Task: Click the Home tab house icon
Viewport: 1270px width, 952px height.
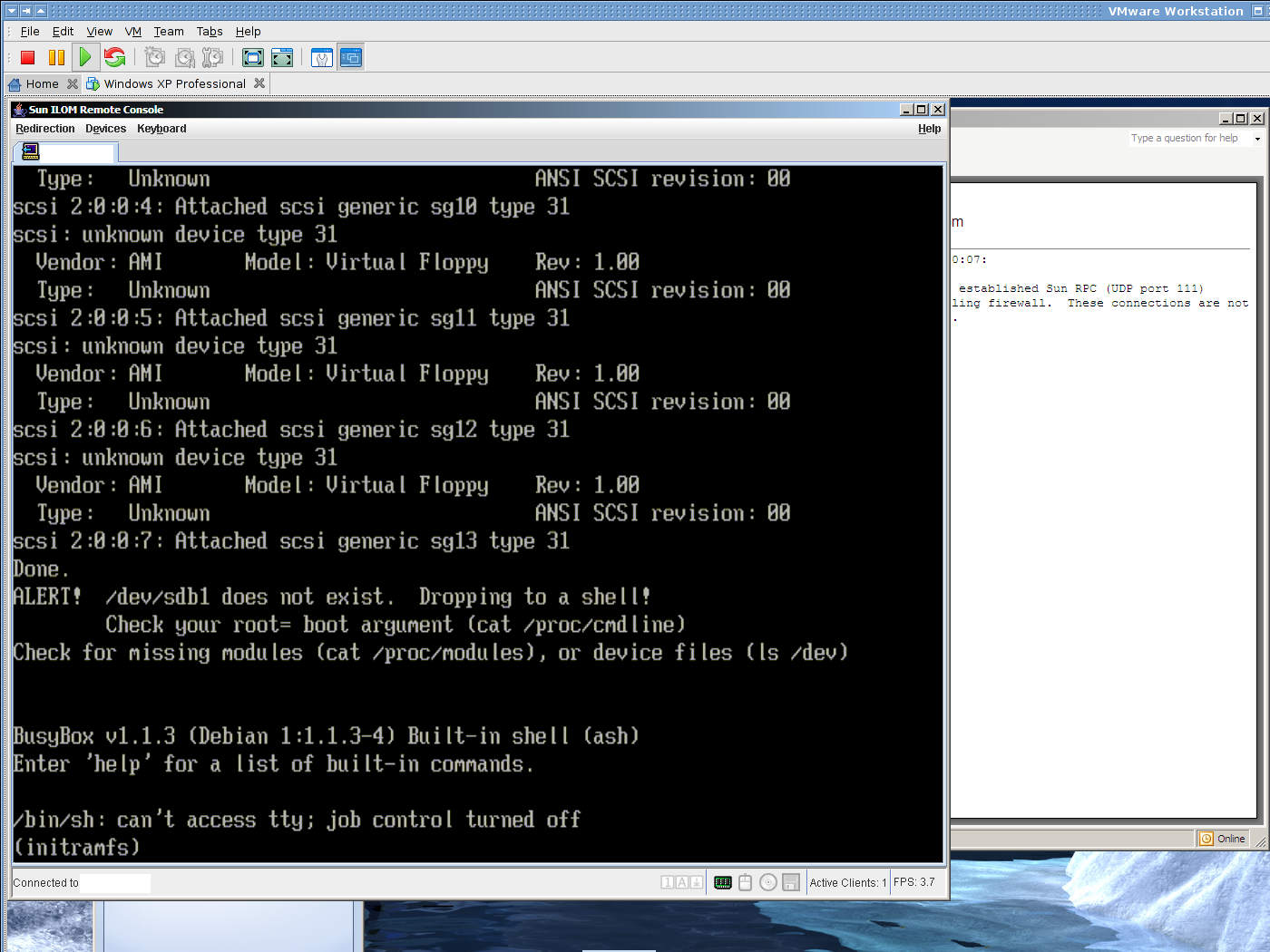Action: (x=15, y=84)
